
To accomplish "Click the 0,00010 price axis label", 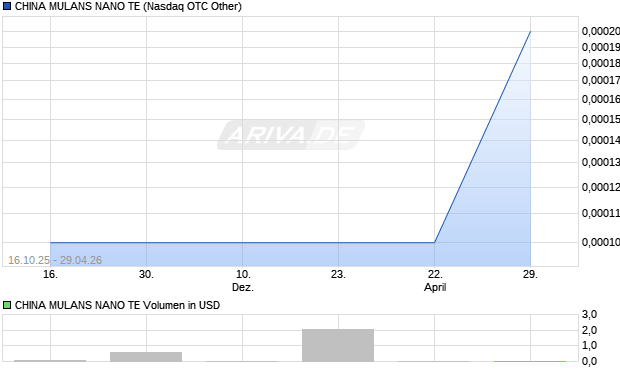I will click(601, 242).
